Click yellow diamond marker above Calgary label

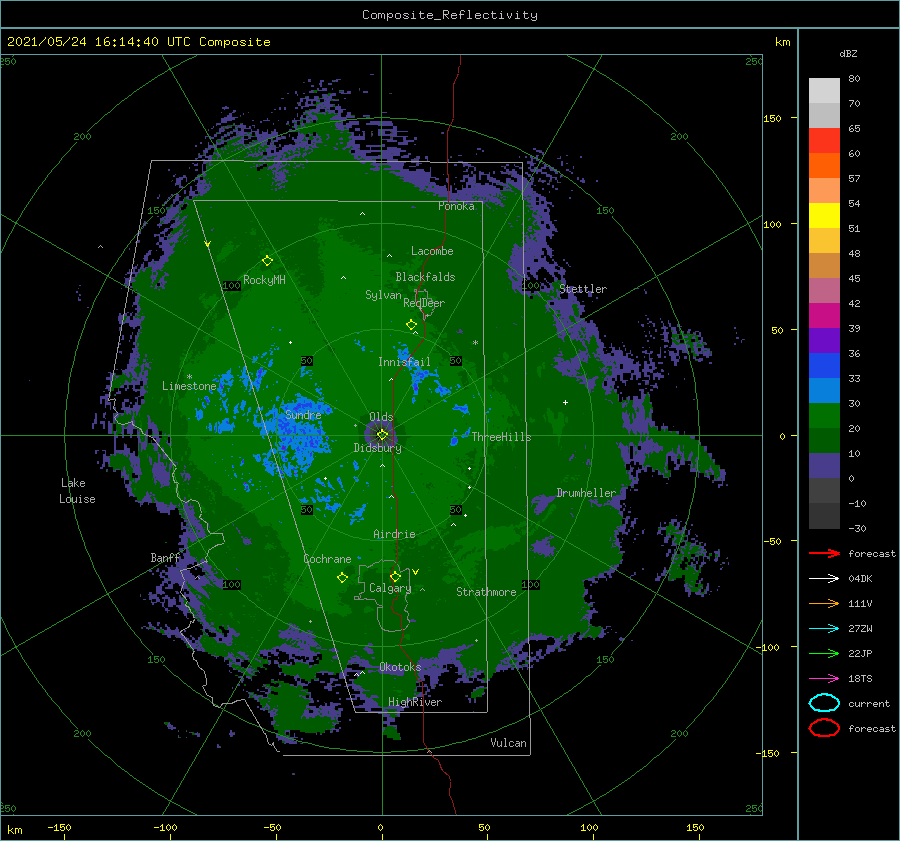[x=395, y=576]
